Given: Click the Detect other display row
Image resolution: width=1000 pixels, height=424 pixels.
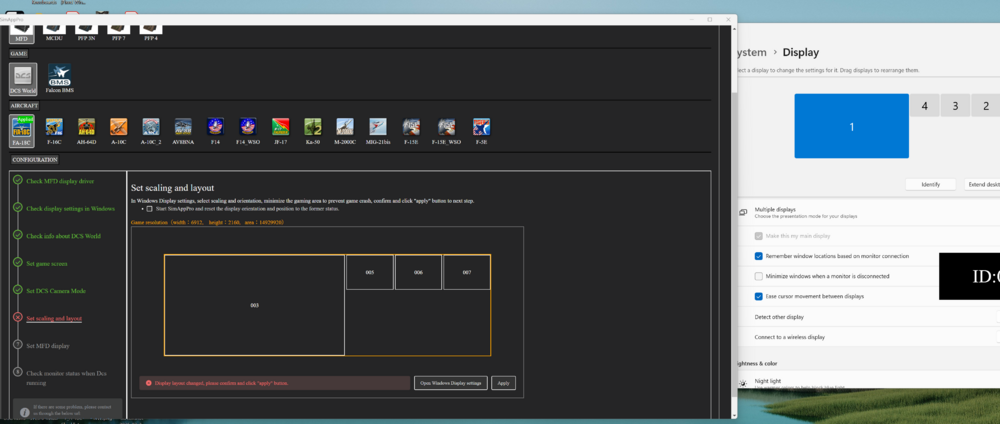Looking at the screenshot, I should click(868, 317).
